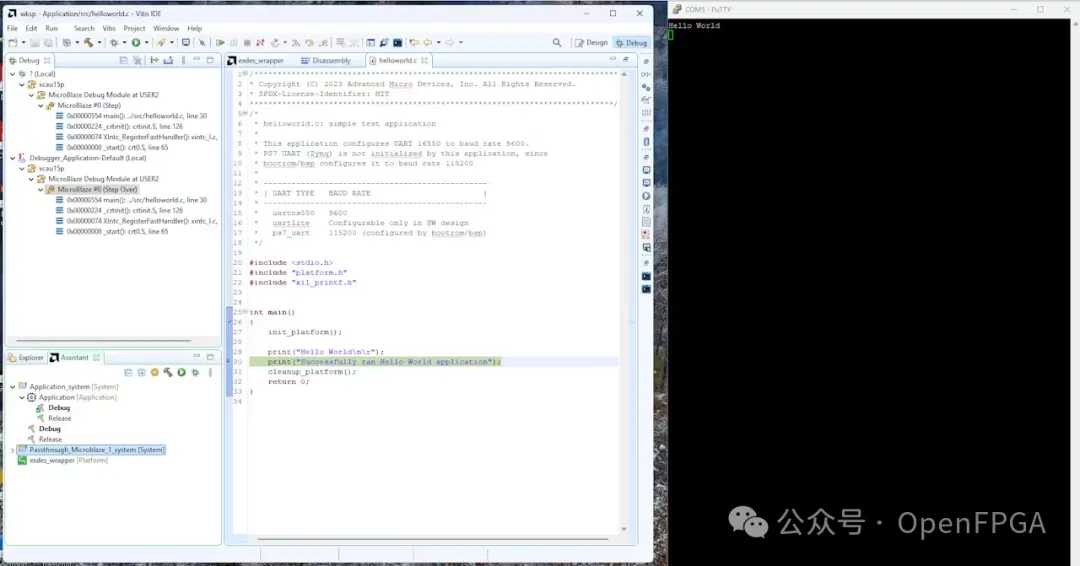
Task: Click the Resume debug icon in toolbar
Action: coord(220,43)
